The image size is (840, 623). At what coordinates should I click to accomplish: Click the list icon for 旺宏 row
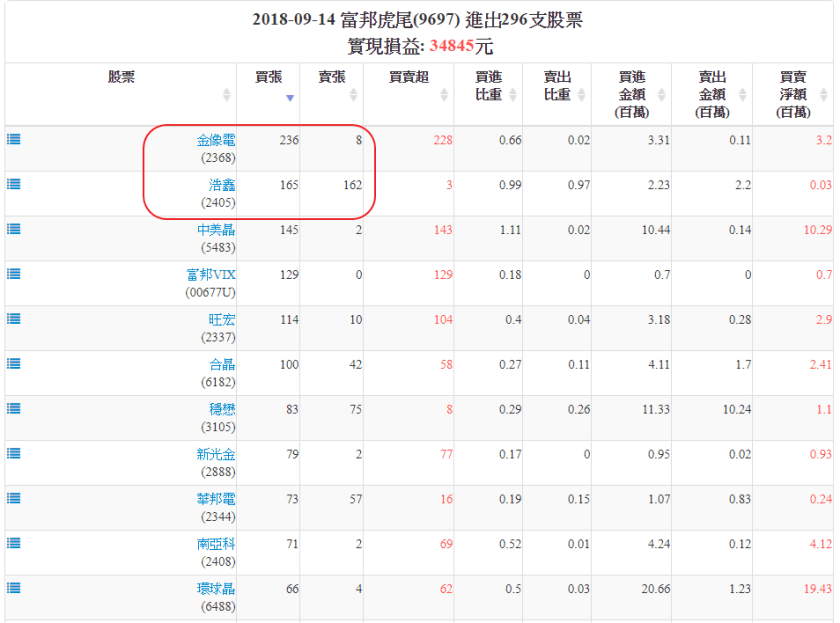tap(14, 319)
